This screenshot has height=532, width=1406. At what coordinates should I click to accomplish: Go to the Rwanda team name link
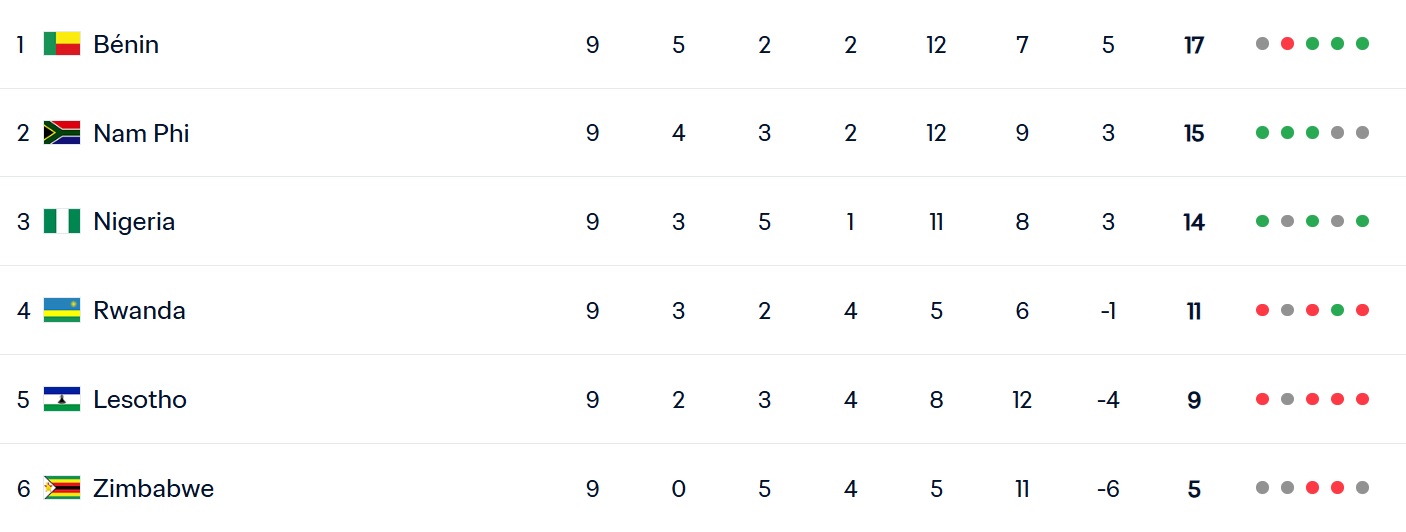coord(139,310)
